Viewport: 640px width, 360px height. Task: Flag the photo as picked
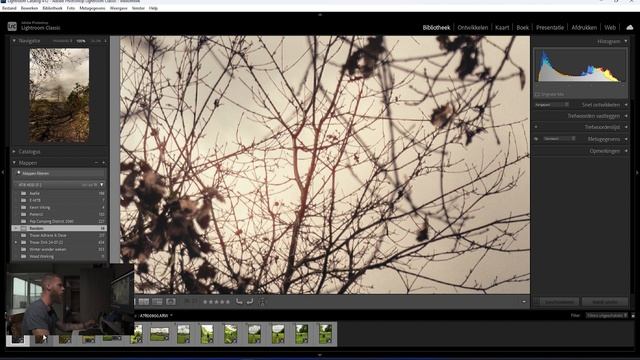pos(187,301)
